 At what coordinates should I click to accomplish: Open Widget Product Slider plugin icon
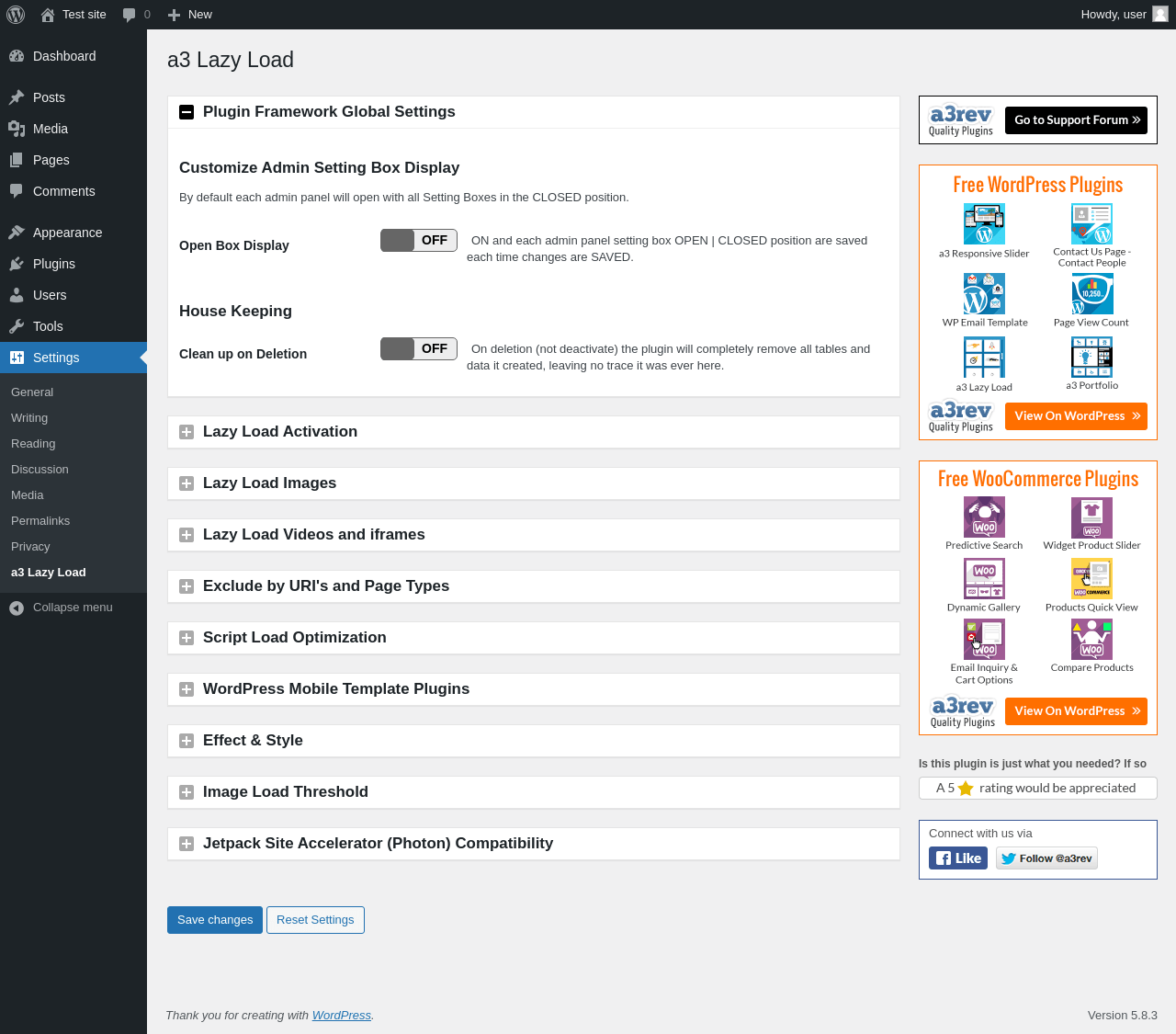pos(1091,517)
